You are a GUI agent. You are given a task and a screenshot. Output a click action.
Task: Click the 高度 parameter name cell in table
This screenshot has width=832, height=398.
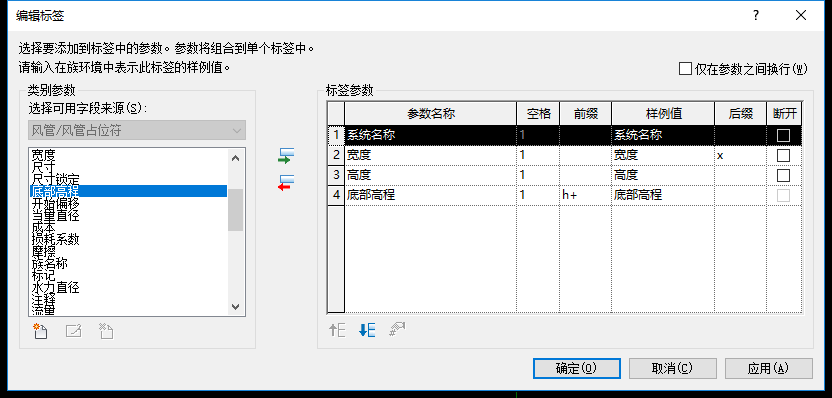click(x=430, y=175)
